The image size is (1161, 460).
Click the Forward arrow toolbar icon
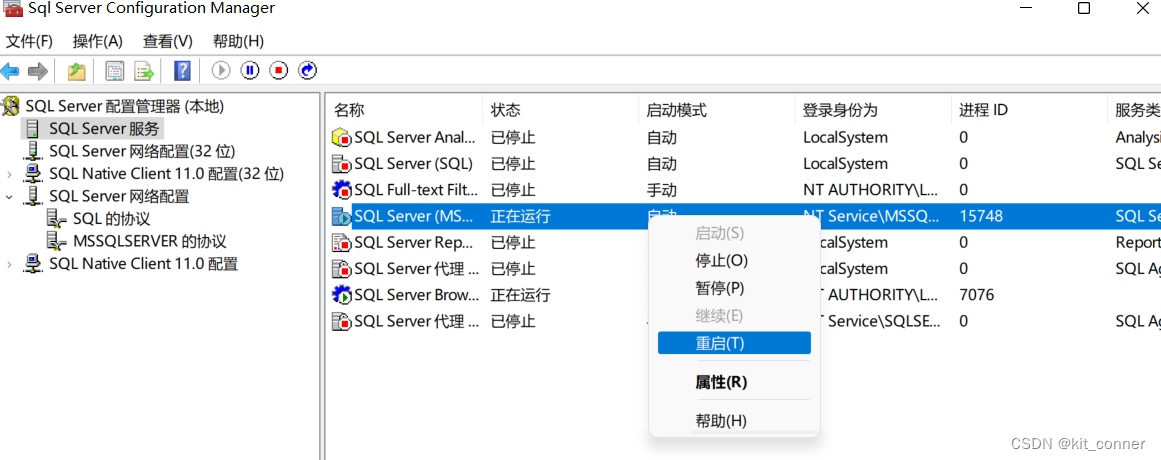[x=38, y=71]
